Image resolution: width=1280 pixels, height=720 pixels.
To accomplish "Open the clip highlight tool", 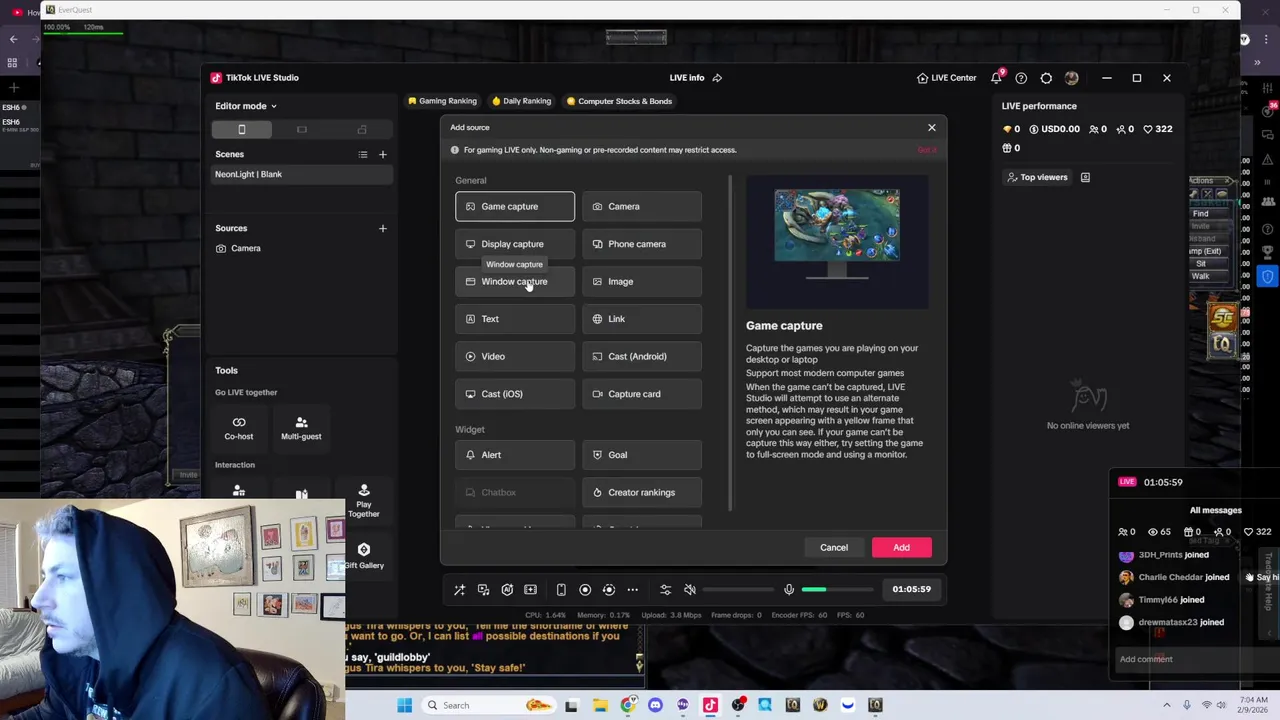I will point(531,590).
